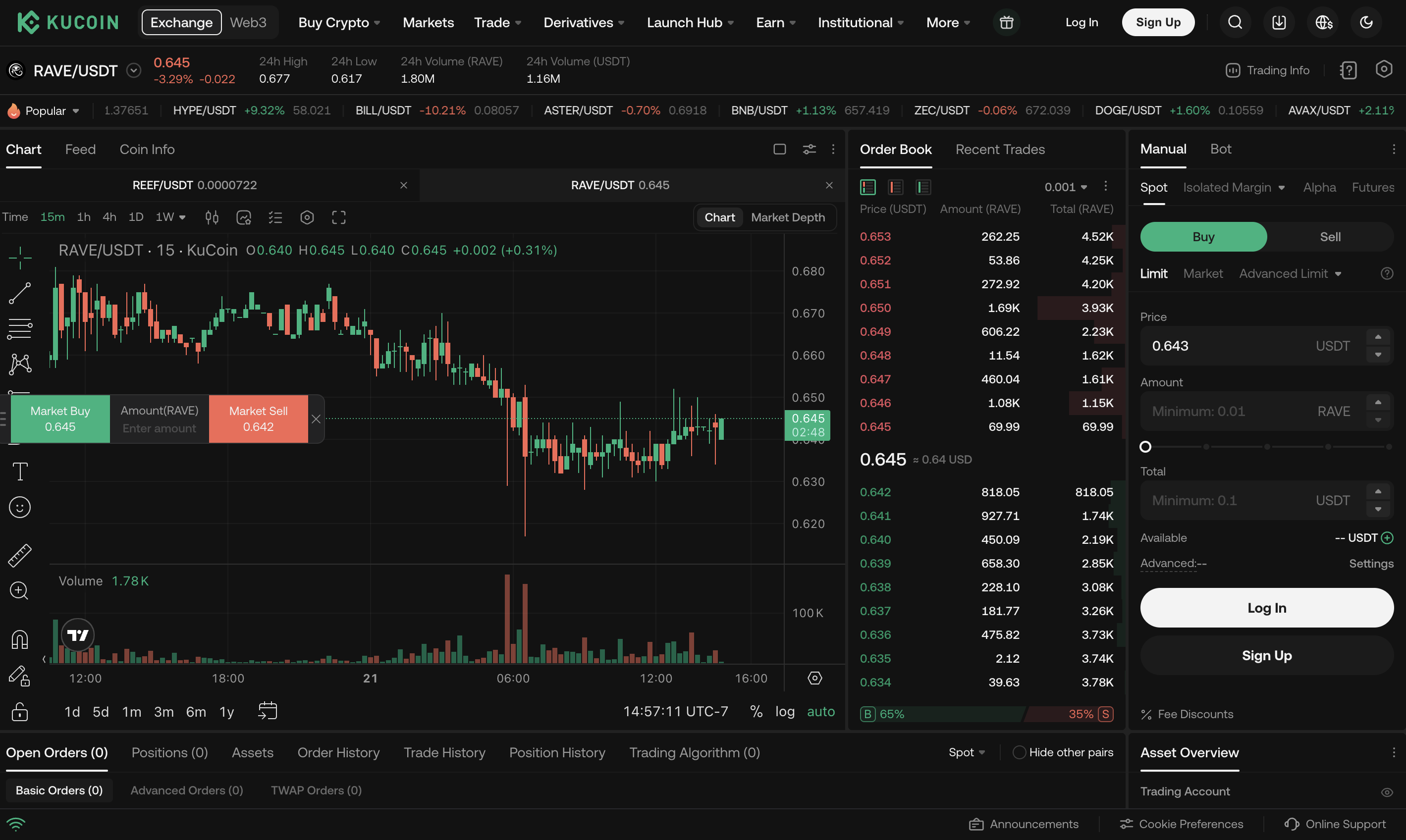The width and height of the screenshot is (1406, 840).
Task: Open the chart settings hexagon icon
Action: click(x=307, y=217)
